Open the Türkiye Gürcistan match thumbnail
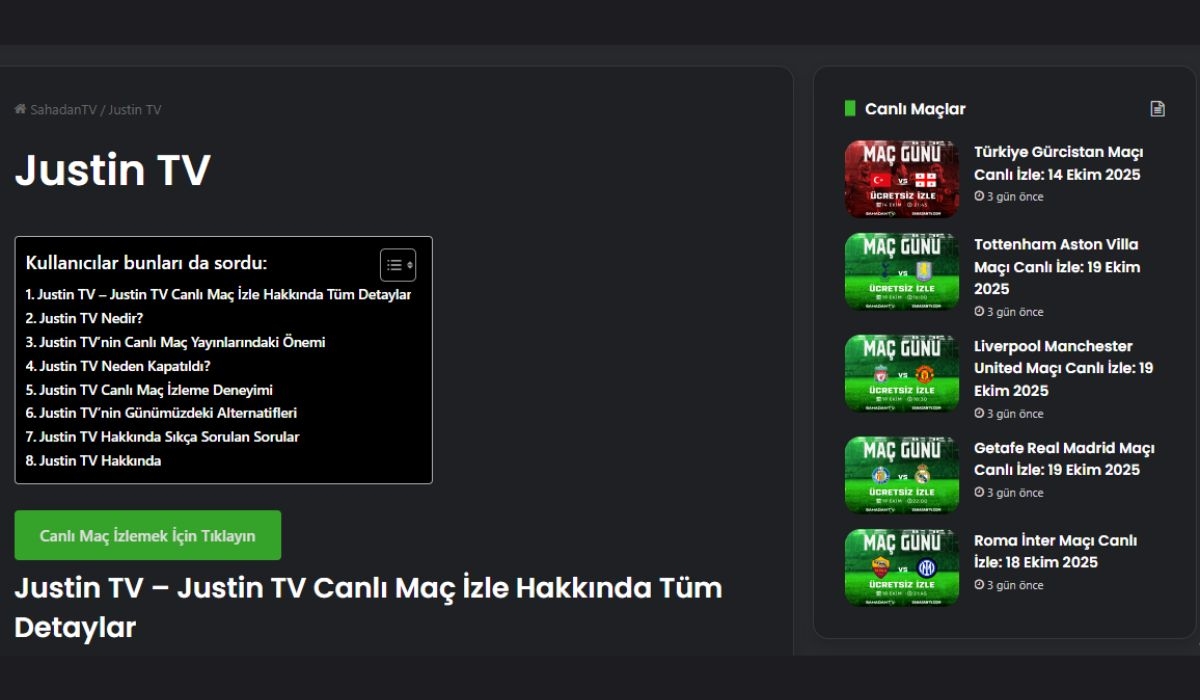This screenshot has height=700, width=1200. [901, 179]
